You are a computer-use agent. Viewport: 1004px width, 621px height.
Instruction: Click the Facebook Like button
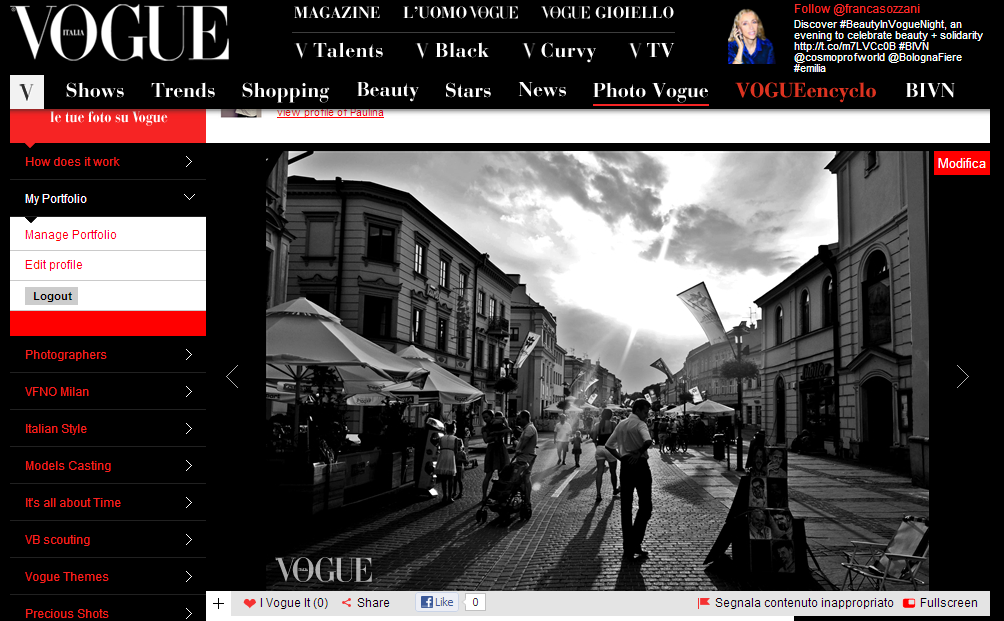[437, 602]
